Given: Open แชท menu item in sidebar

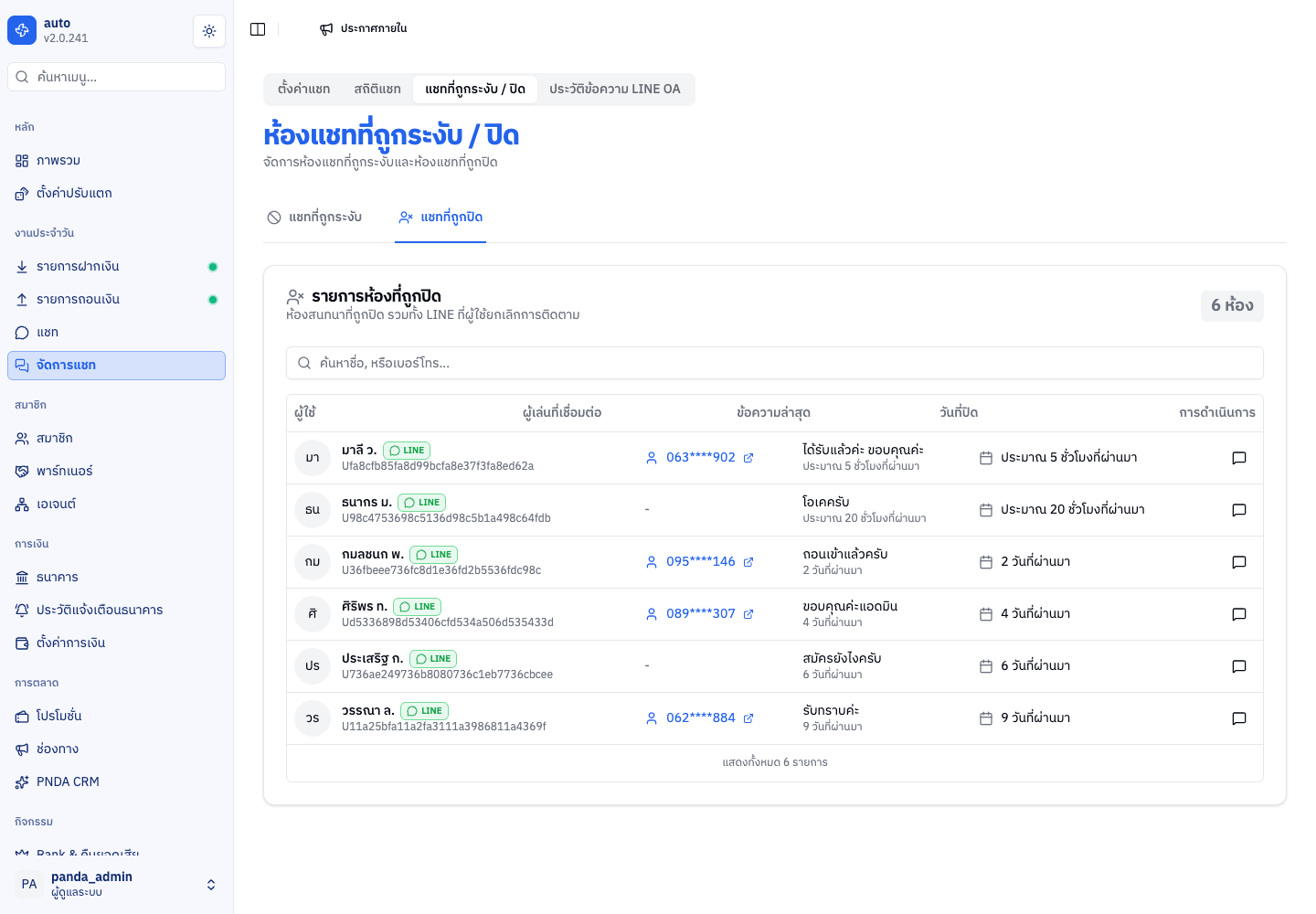Looking at the screenshot, I should pos(117,333).
